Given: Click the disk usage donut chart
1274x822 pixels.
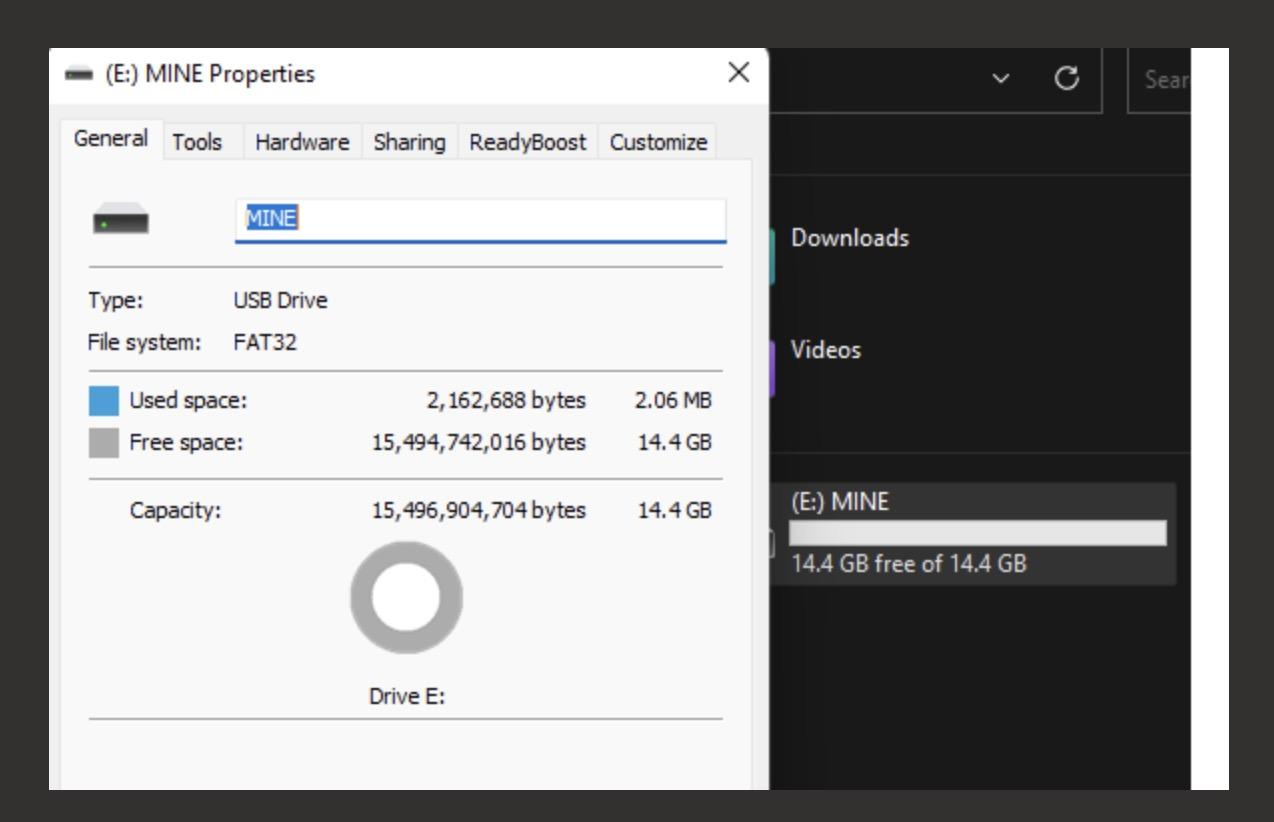Looking at the screenshot, I should (x=406, y=597).
